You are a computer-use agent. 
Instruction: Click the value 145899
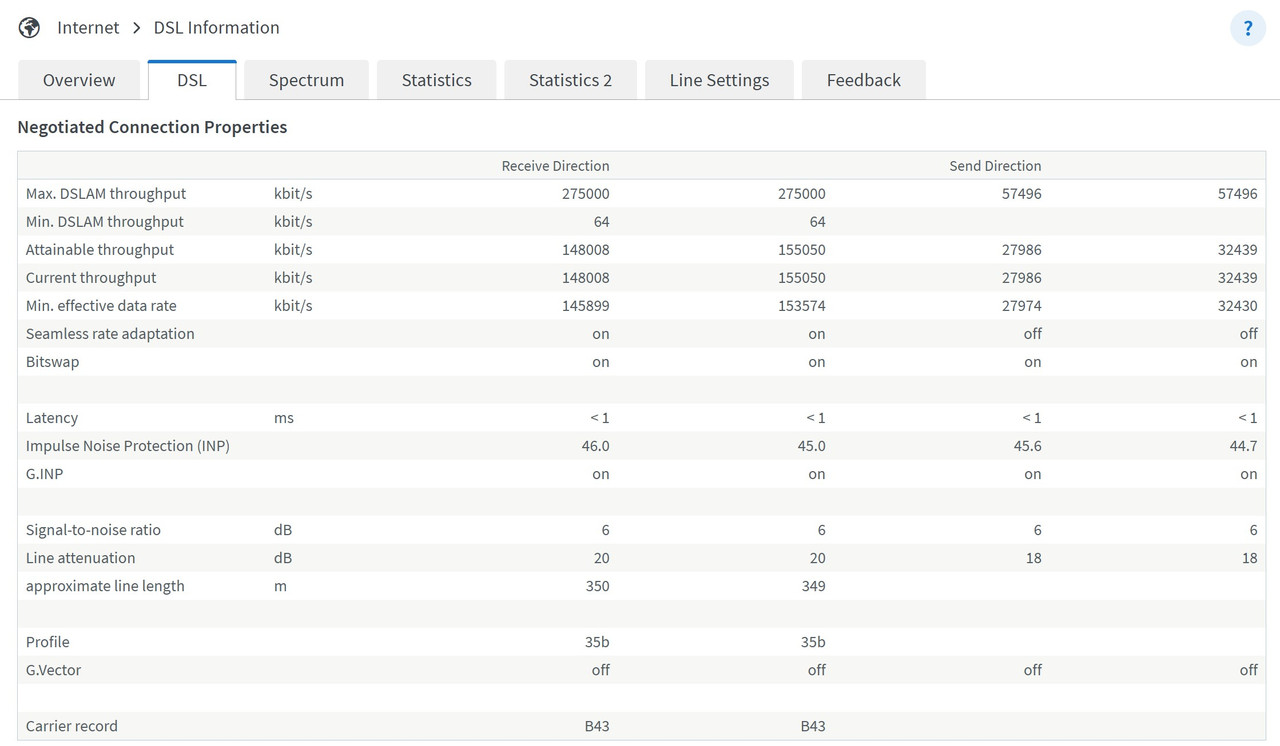click(x=585, y=306)
